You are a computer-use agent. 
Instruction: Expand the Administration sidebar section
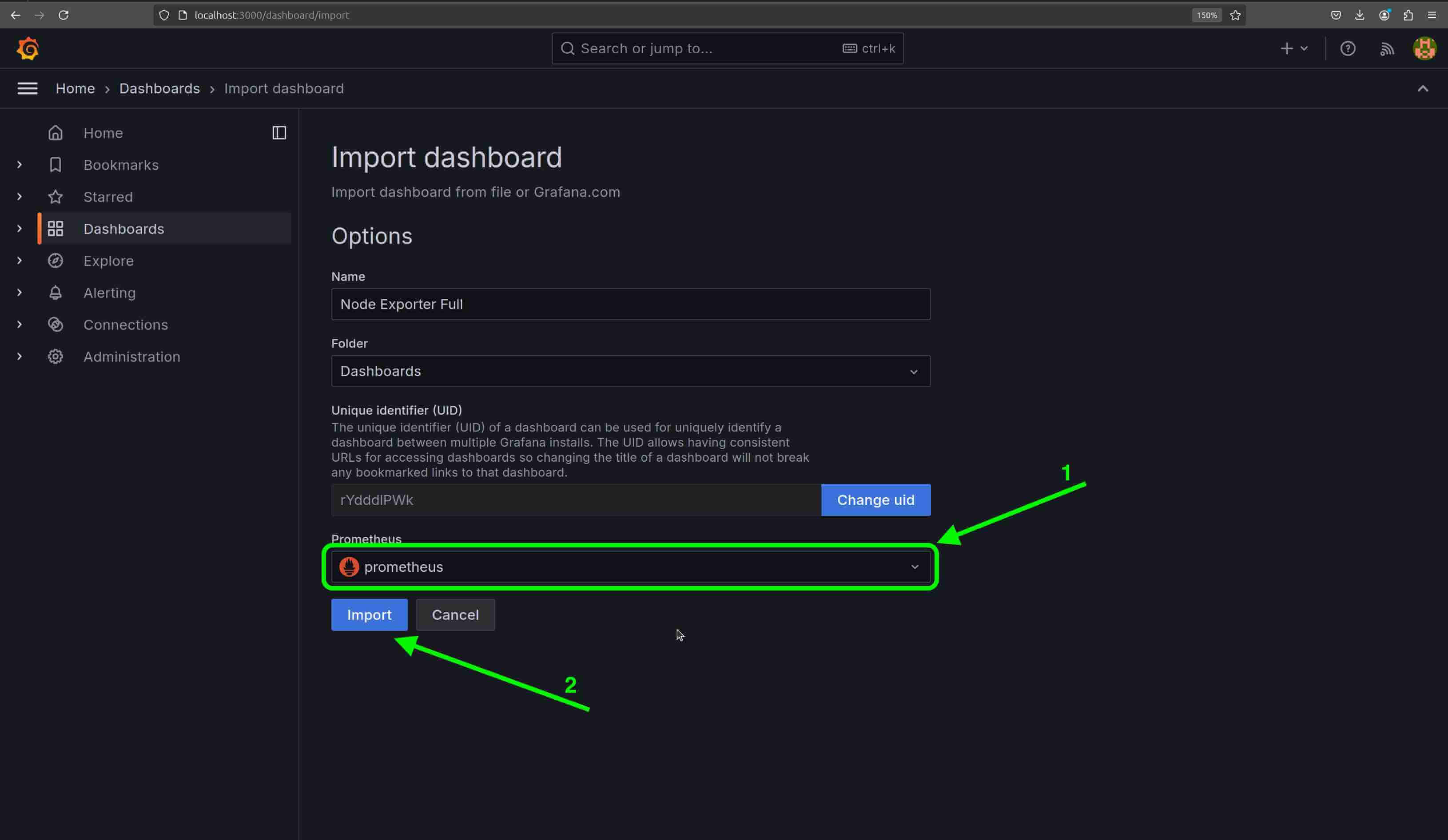tap(20, 357)
